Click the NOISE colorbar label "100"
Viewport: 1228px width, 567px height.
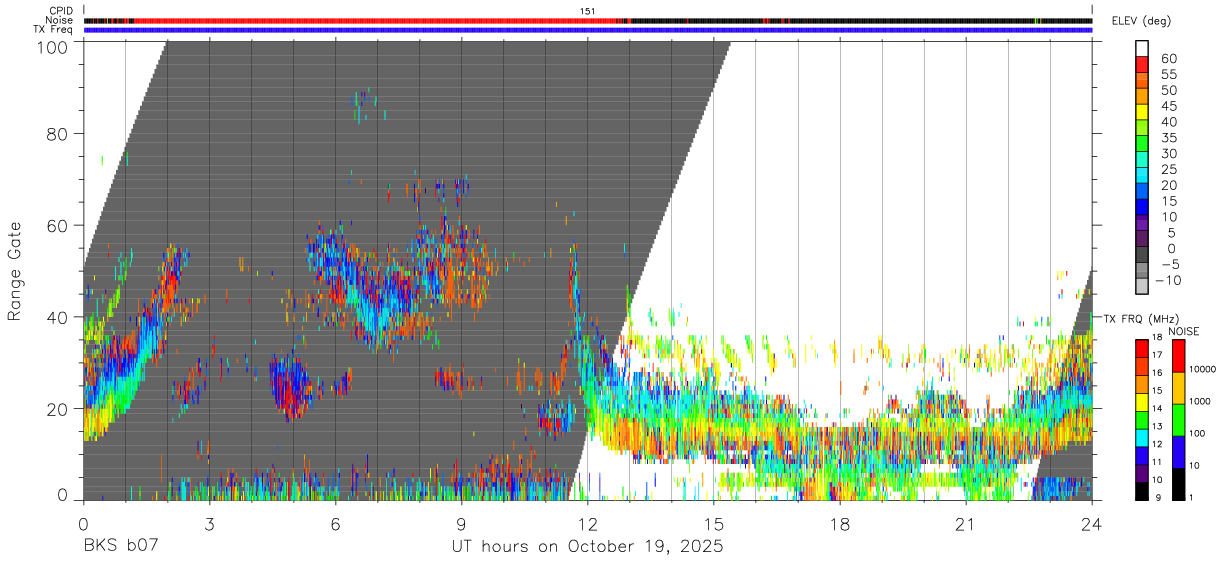point(1198,434)
